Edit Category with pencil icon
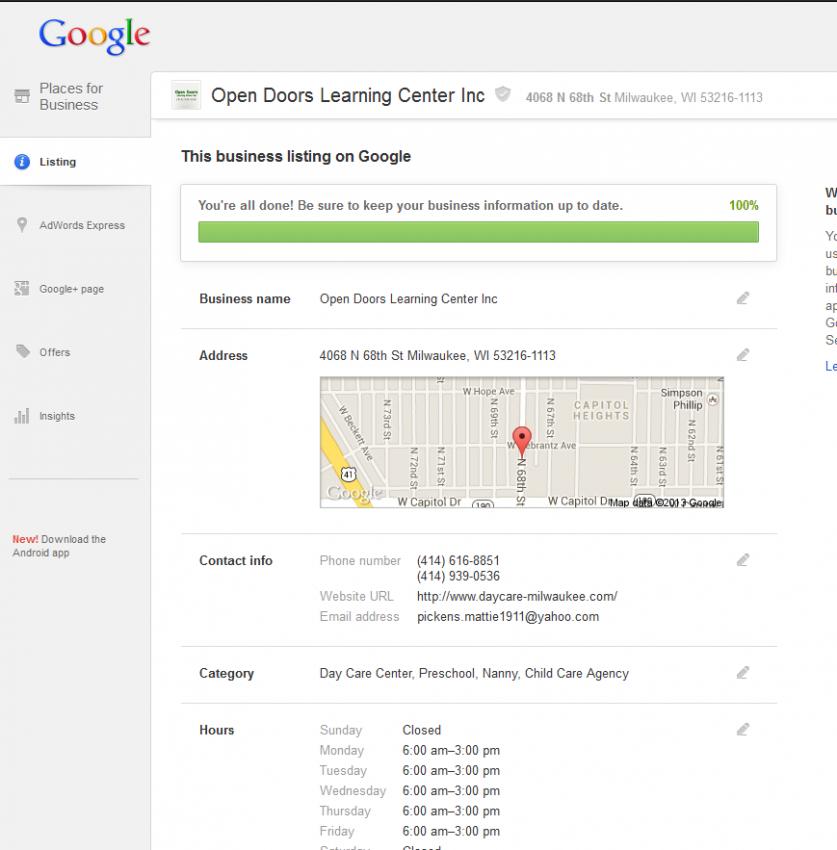837x850 pixels. tap(743, 673)
